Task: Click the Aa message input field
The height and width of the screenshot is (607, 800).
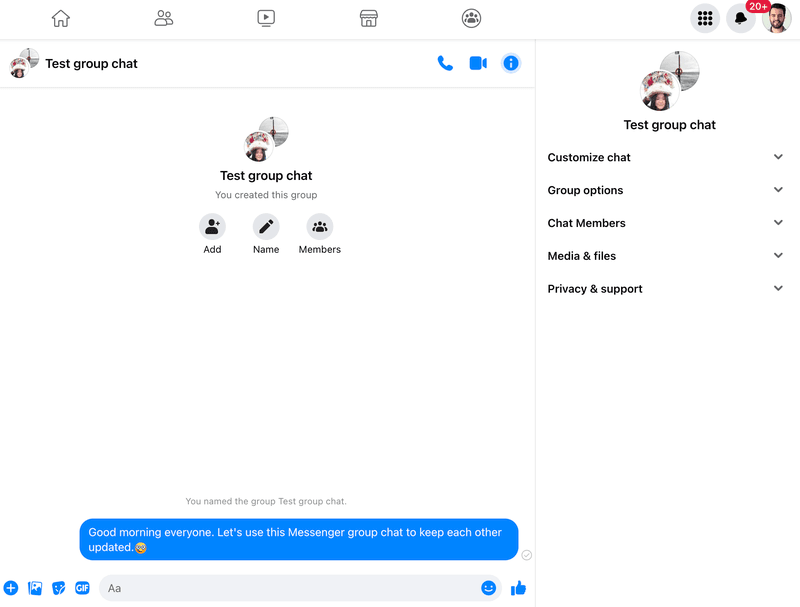Action: pyautogui.click(x=300, y=588)
